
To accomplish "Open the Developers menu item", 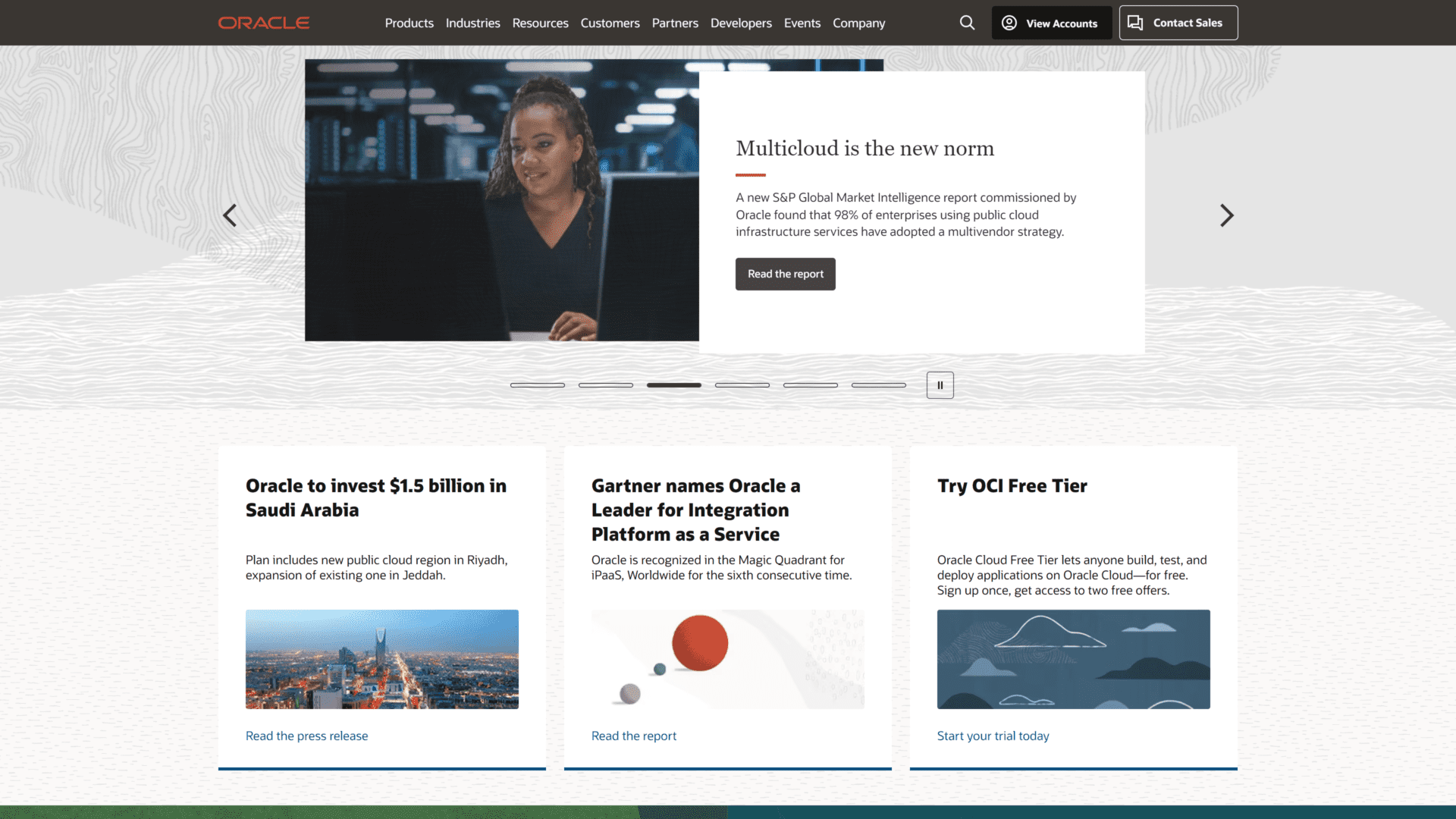I will (x=741, y=22).
